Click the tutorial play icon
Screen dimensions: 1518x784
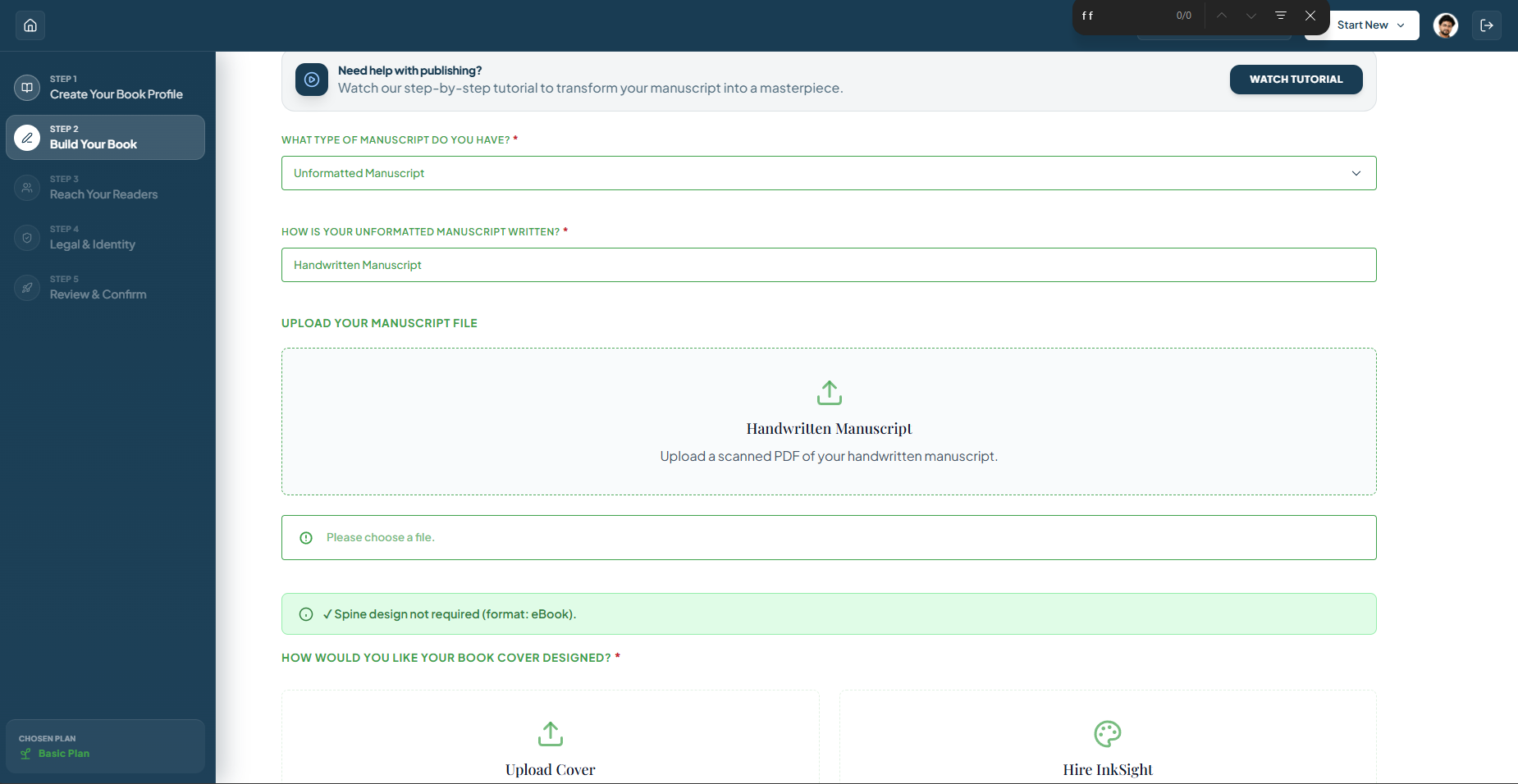pyautogui.click(x=312, y=80)
